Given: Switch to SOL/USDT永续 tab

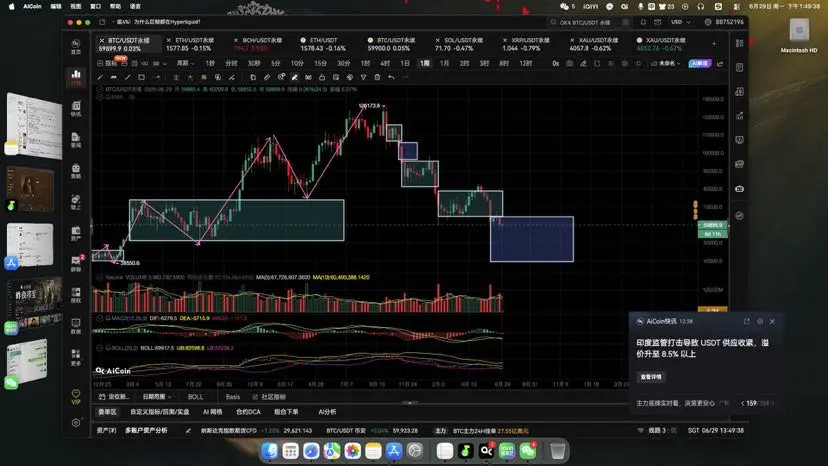Looking at the screenshot, I should point(459,44).
